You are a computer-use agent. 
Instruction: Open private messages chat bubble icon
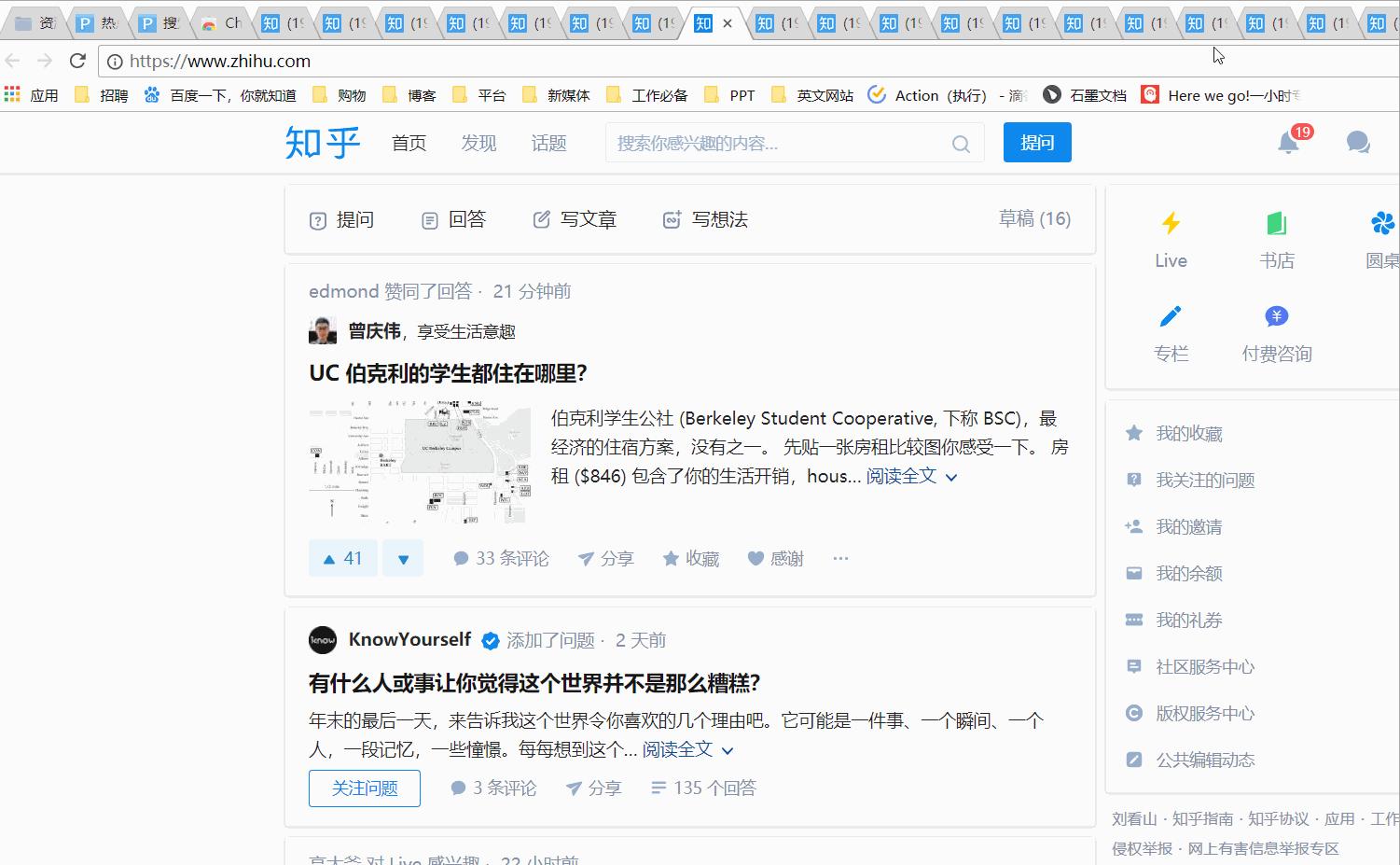pos(1358,143)
